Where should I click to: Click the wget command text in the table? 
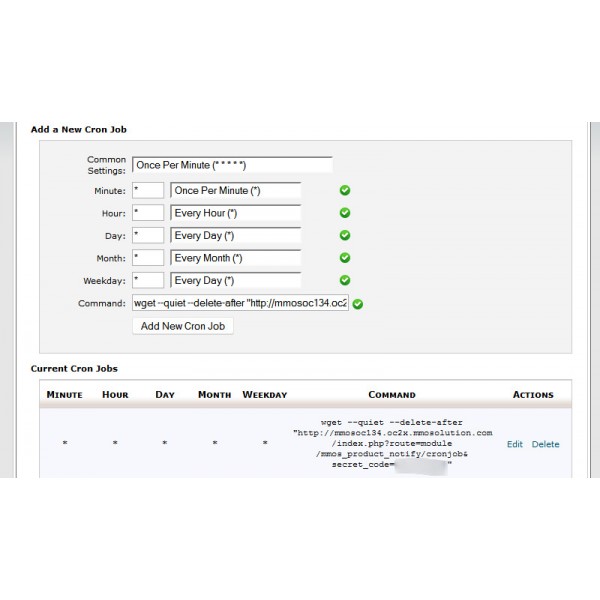pyautogui.click(x=393, y=443)
